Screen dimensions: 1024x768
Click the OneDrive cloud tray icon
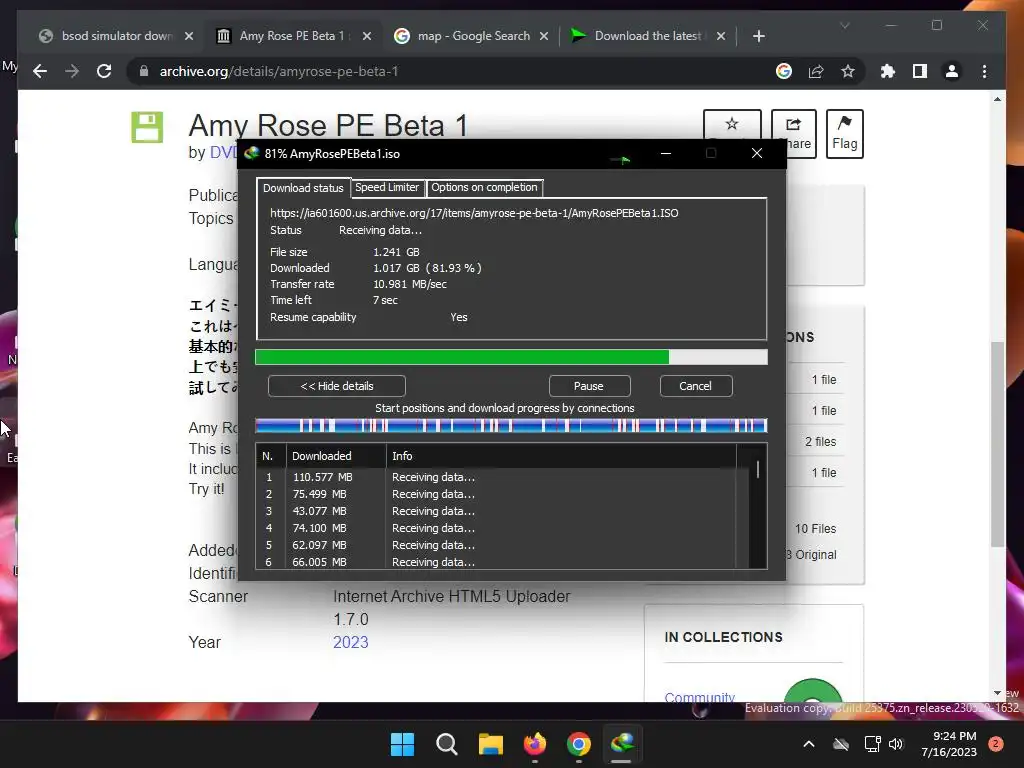coord(841,744)
